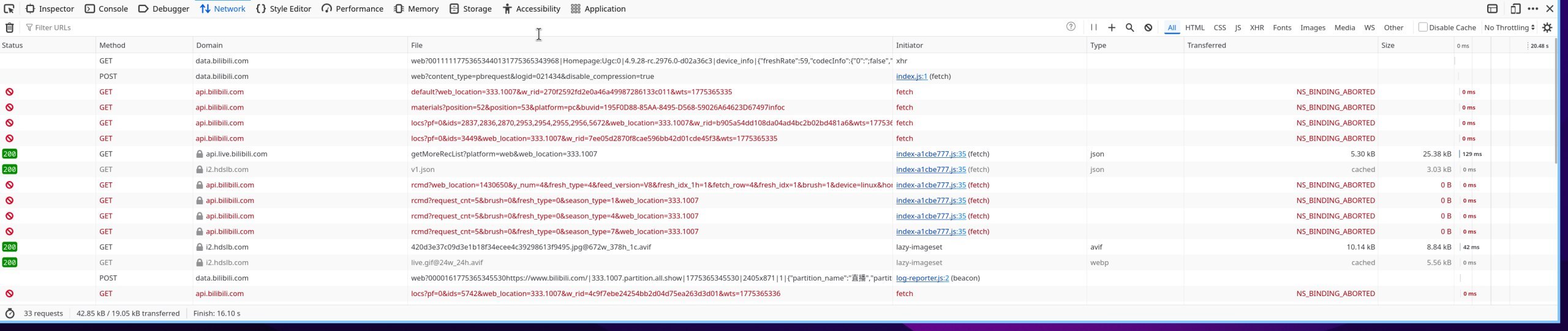The image size is (1568, 331).
Task: Open Network settings gear icon
Action: (1547, 28)
